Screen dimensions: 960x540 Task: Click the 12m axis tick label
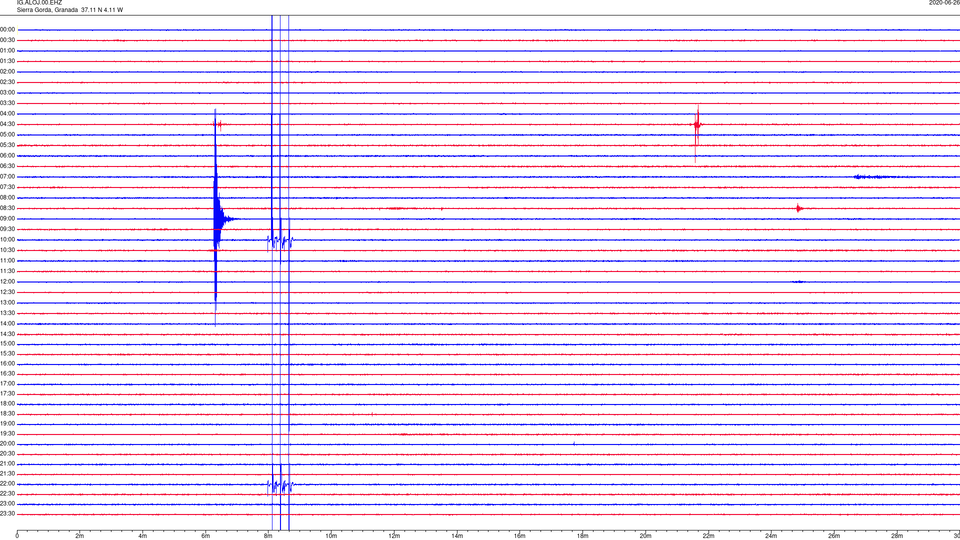point(394,536)
